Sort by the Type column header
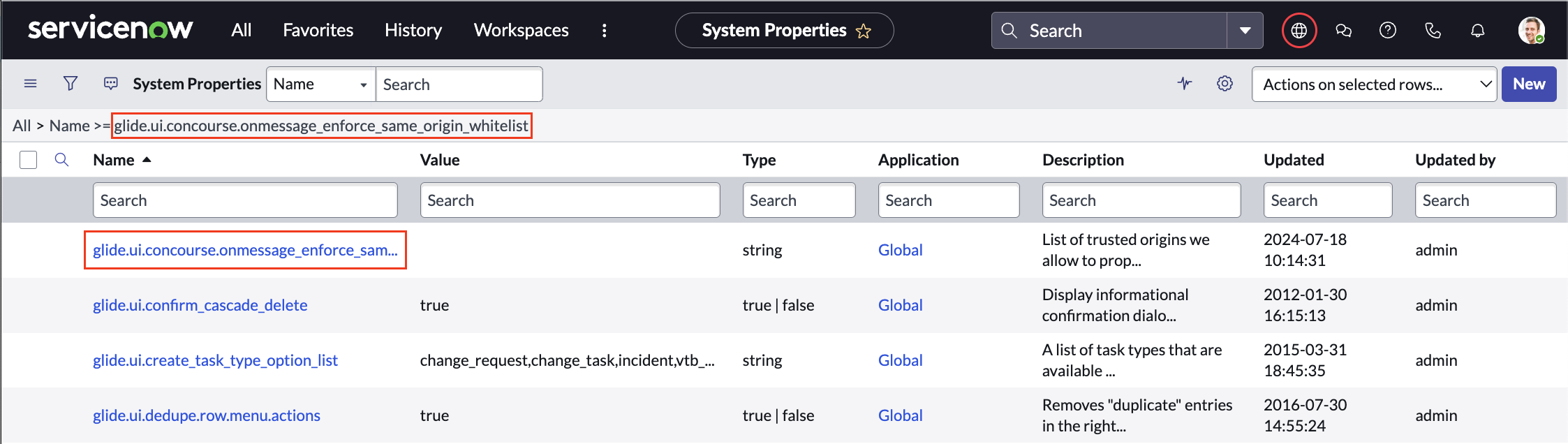 tap(760, 160)
